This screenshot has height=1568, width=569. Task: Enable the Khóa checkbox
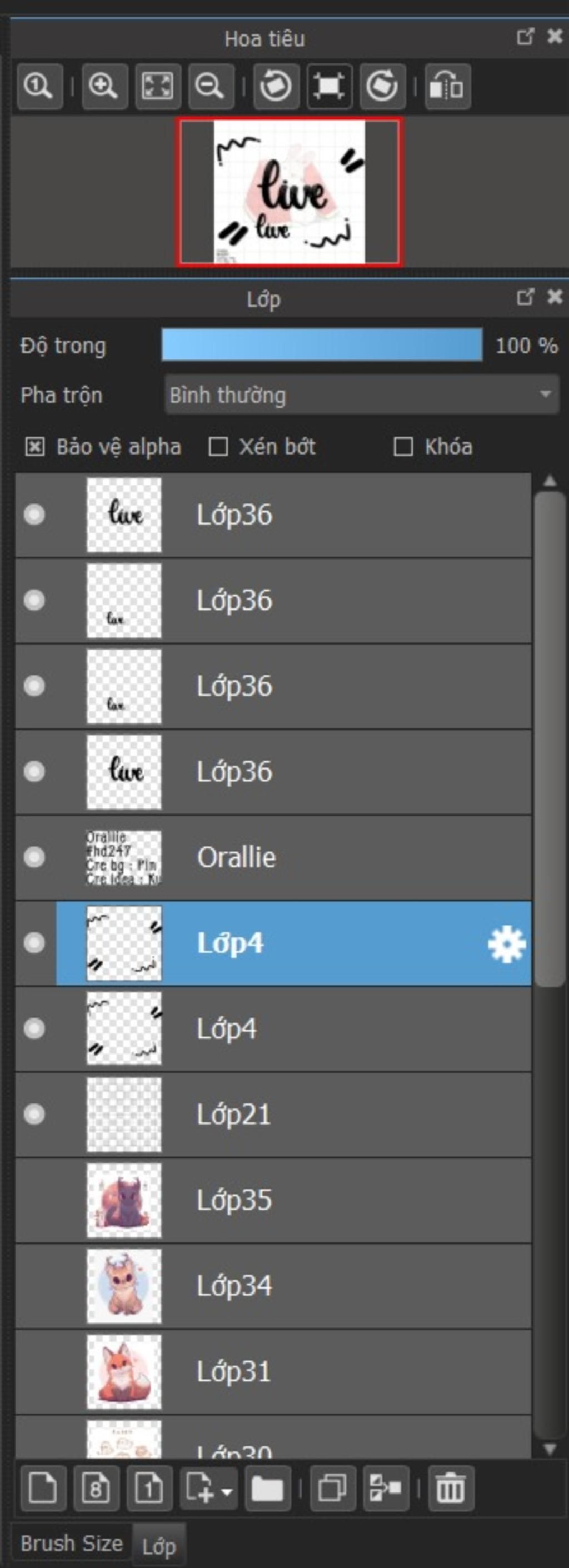point(403,447)
